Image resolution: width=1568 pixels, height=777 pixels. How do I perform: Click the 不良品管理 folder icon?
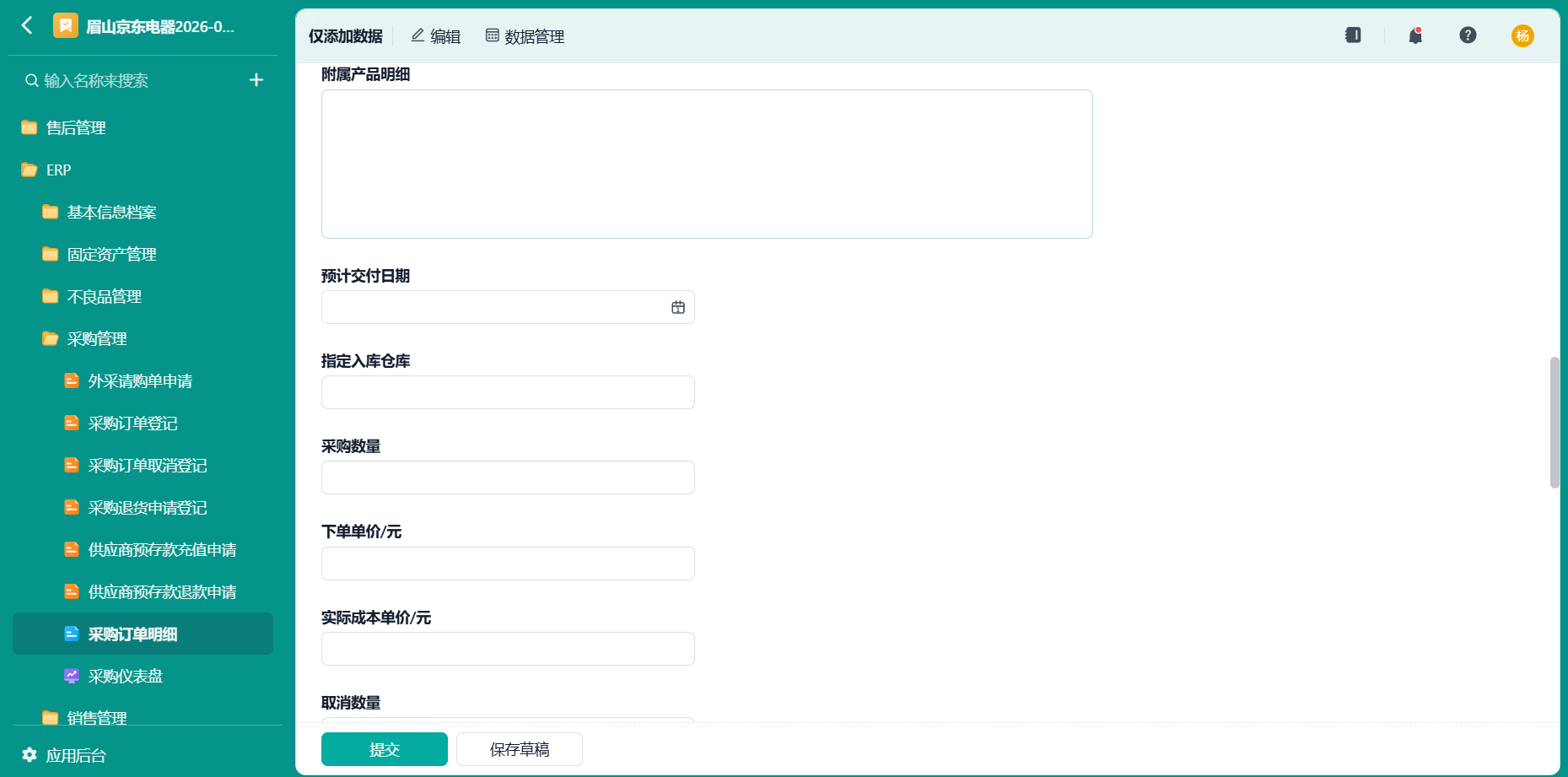[51, 296]
